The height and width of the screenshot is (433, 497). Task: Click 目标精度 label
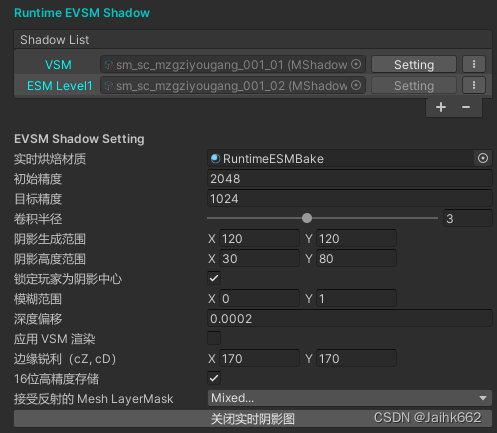pos(38,199)
